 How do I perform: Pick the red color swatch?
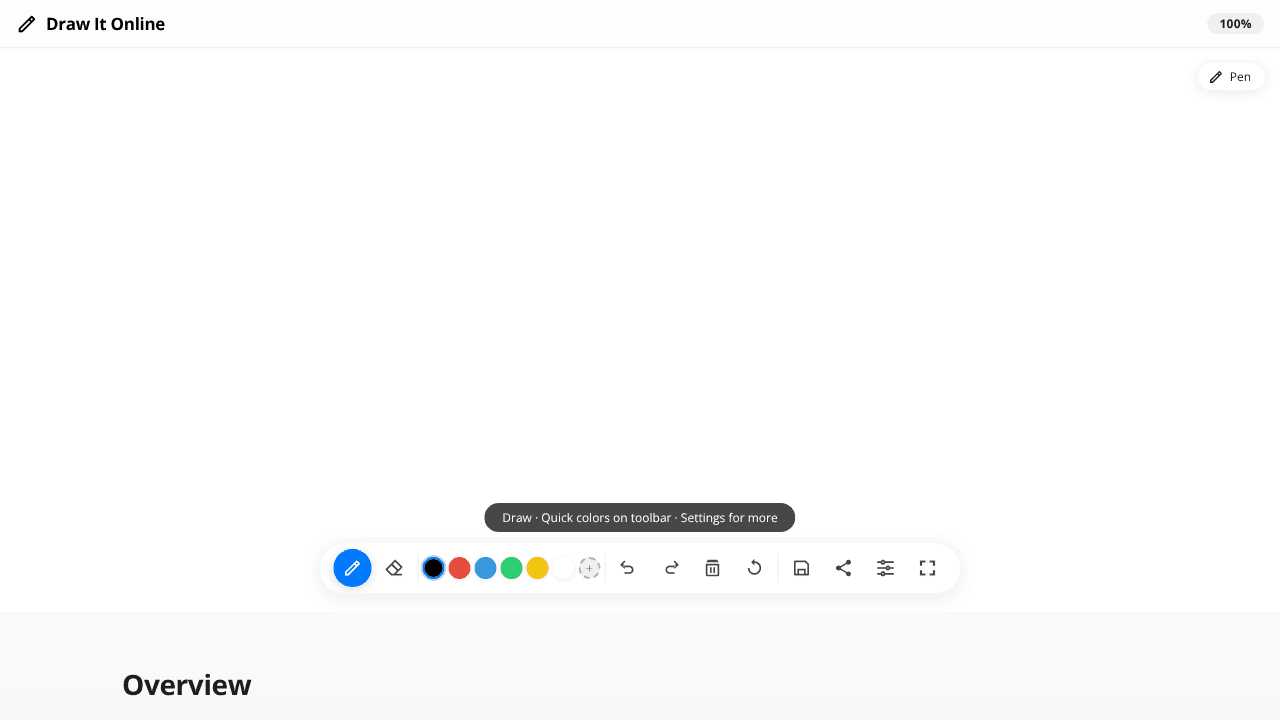point(459,568)
